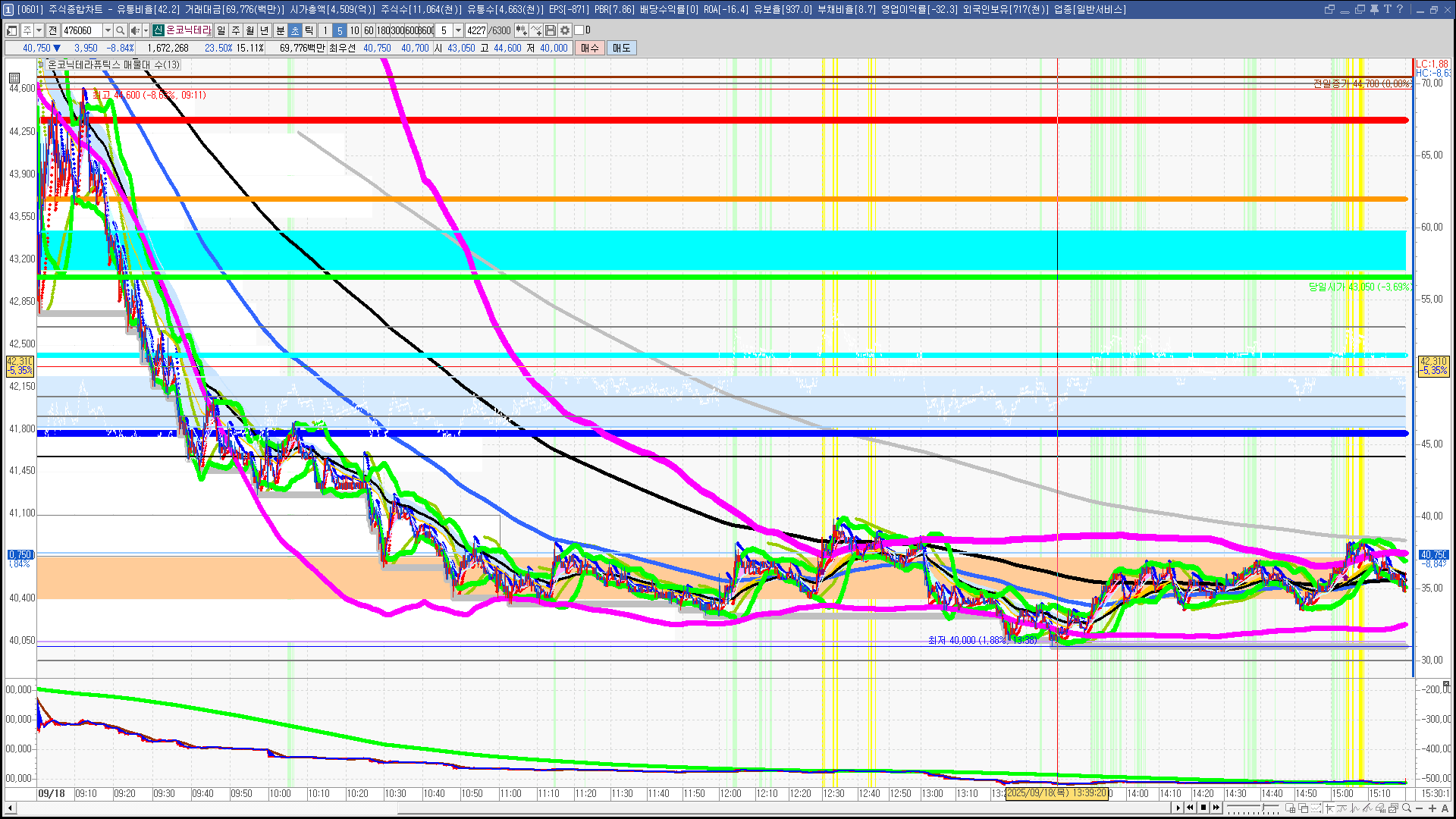
Task: Open the stock code 476060 dropdown arrow
Action: [108, 30]
